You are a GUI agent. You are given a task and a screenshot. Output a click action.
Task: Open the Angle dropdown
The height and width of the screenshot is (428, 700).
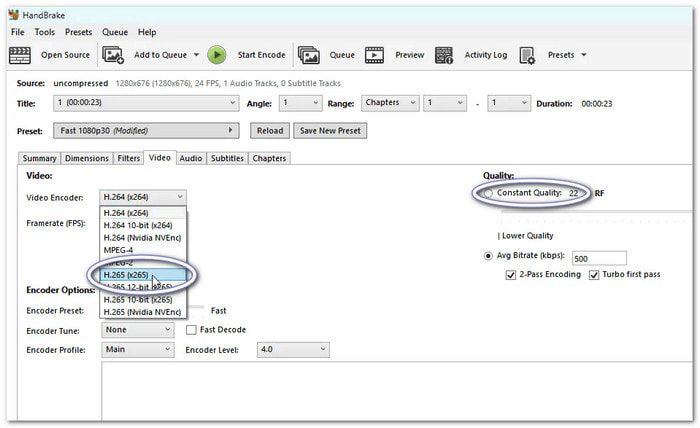[300, 103]
